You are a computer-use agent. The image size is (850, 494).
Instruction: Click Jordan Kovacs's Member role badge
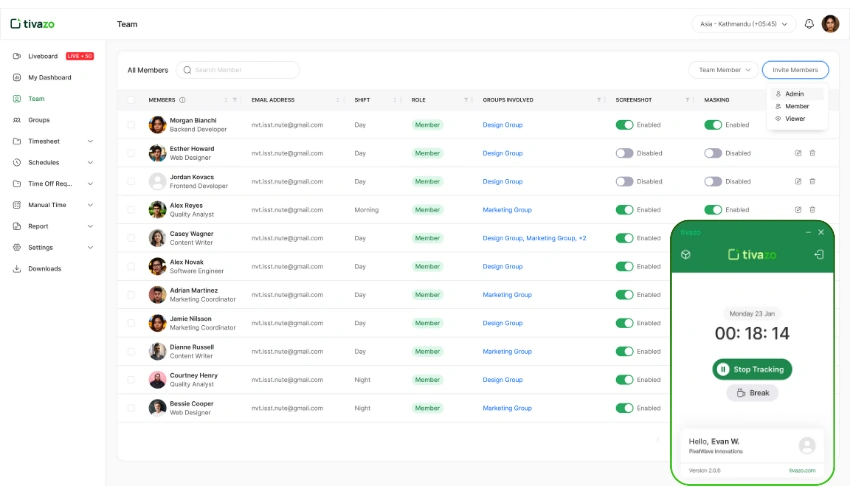427,182
